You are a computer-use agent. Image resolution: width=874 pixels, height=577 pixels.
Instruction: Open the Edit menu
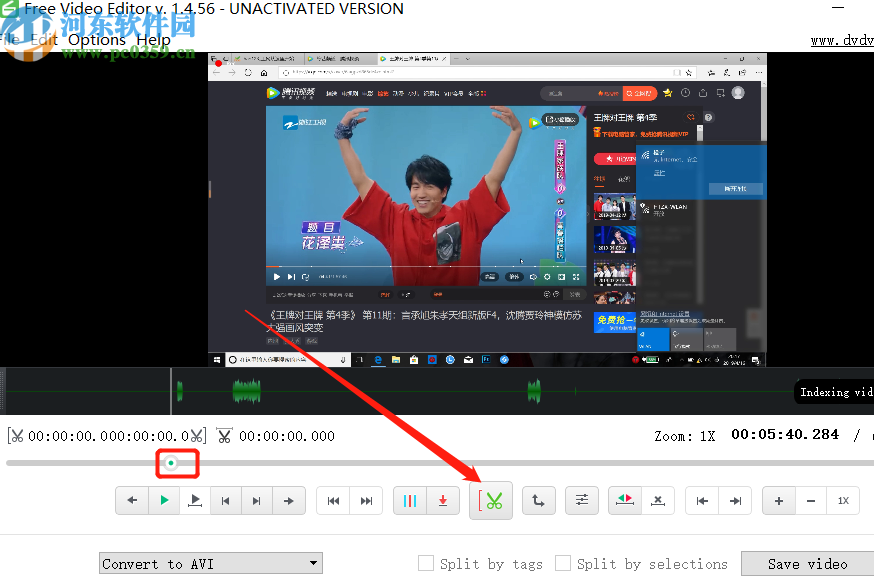(x=47, y=40)
